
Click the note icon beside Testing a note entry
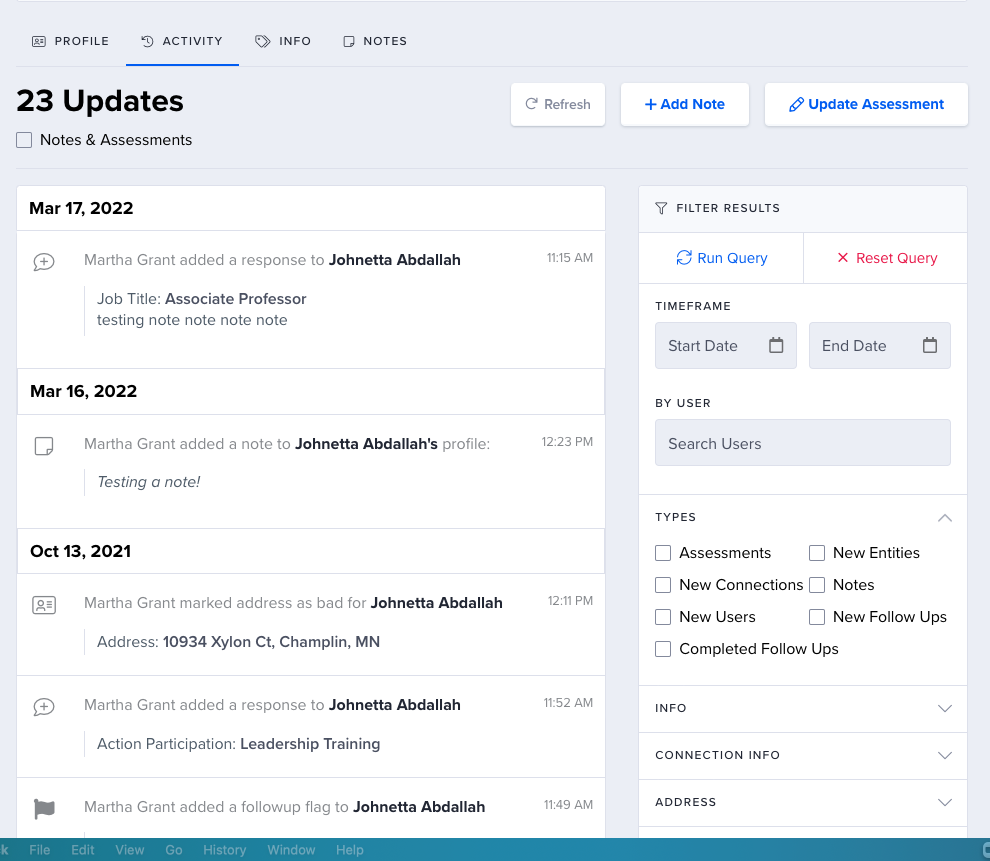pos(44,446)
